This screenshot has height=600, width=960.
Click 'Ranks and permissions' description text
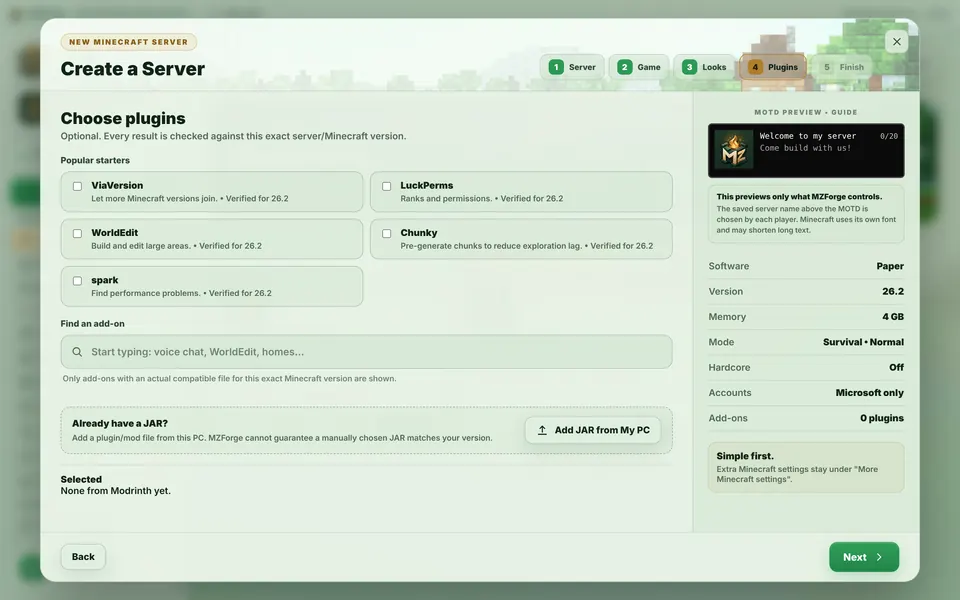click(446, 198)
